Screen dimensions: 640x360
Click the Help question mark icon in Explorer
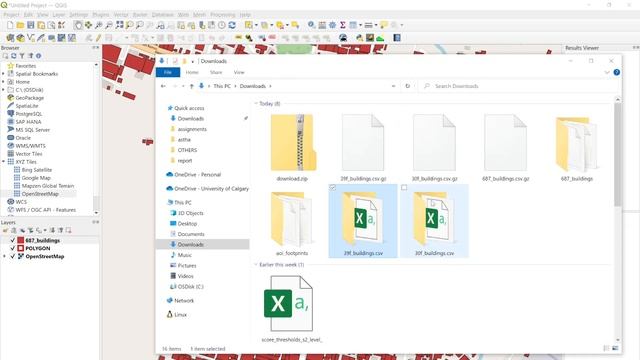click(x=616, y=72)
